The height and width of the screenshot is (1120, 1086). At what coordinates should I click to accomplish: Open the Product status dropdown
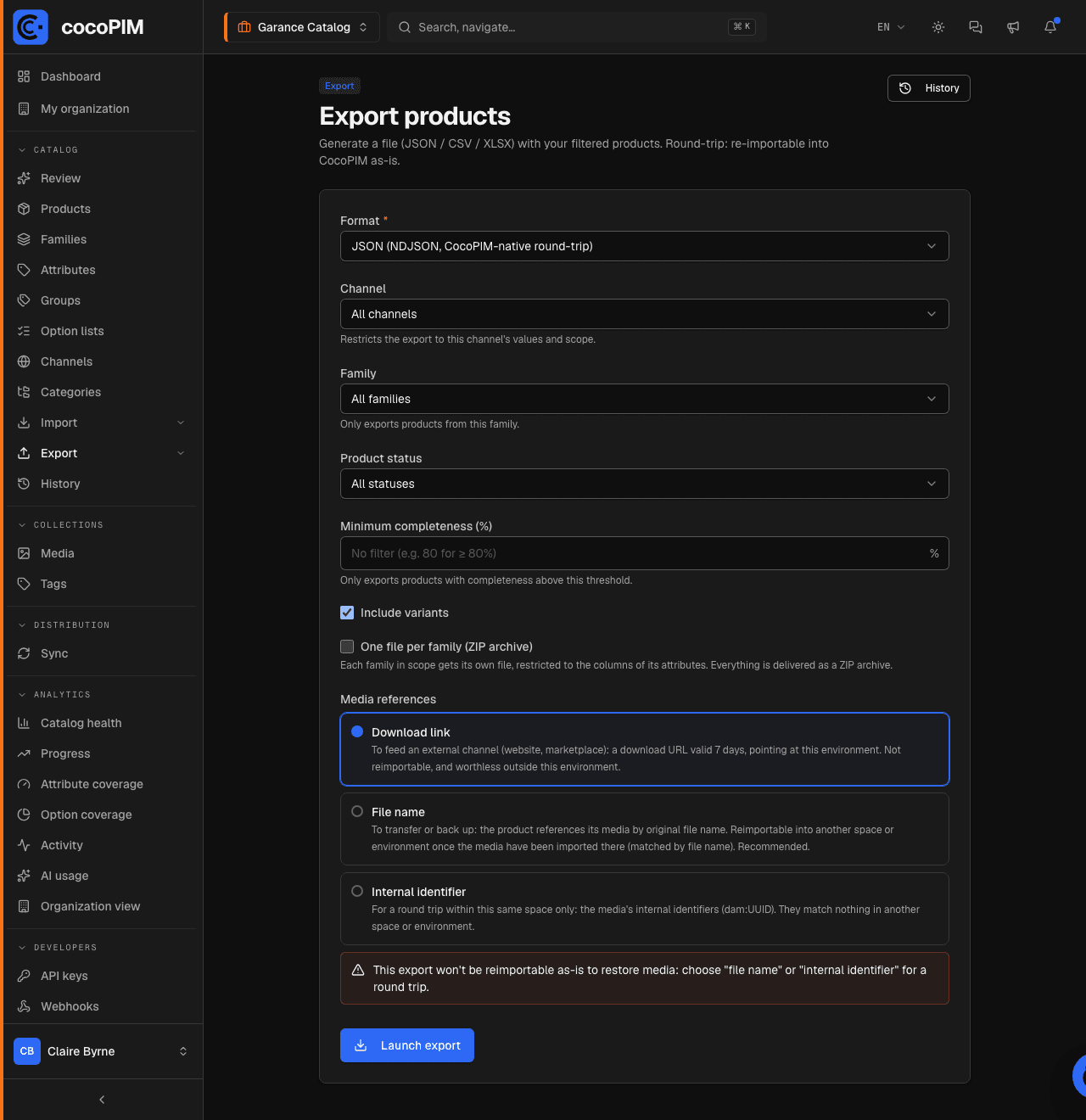[645, 484]
